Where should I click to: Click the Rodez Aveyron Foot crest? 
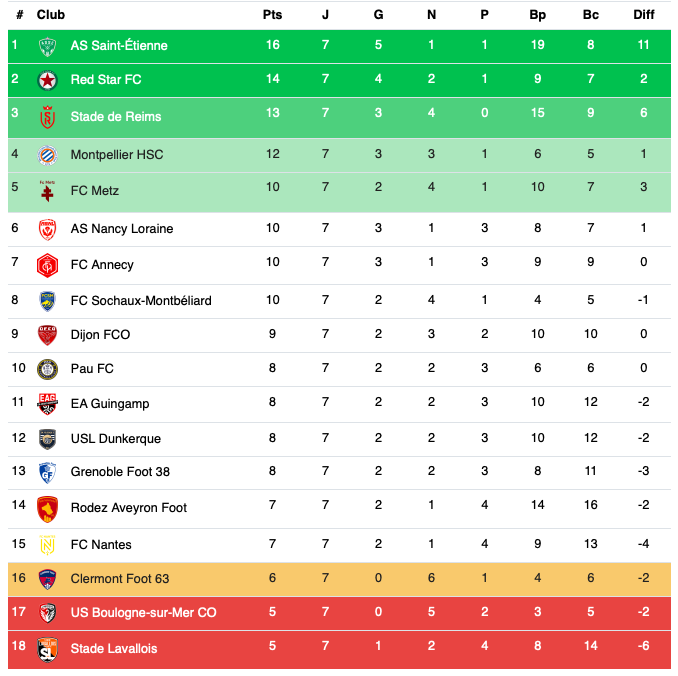pyautogui.click(x=48, y=509)
